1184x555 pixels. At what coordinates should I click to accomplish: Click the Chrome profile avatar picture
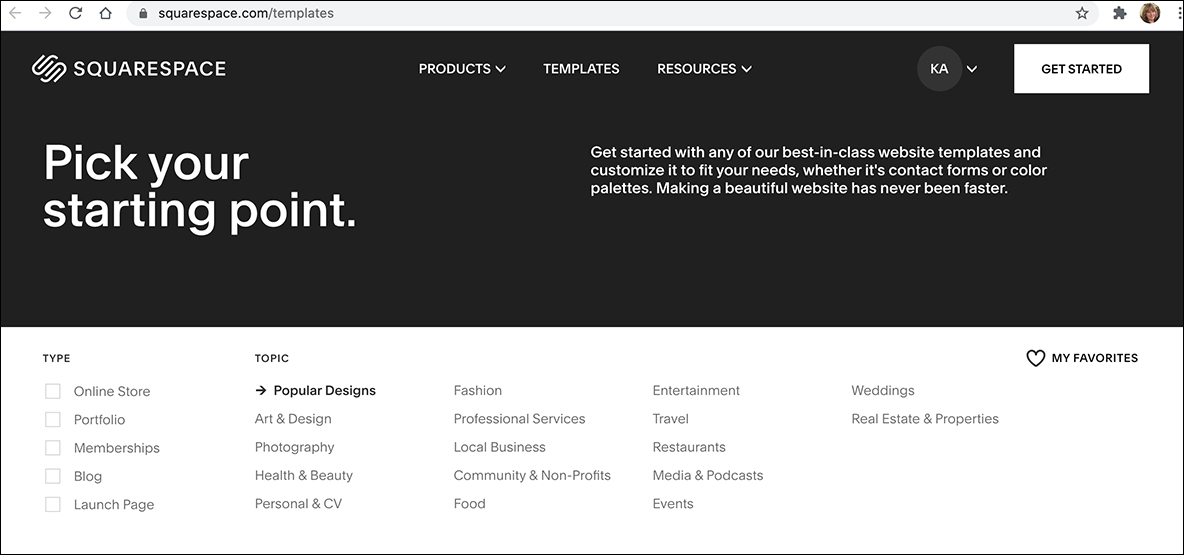pos(1150,14)
